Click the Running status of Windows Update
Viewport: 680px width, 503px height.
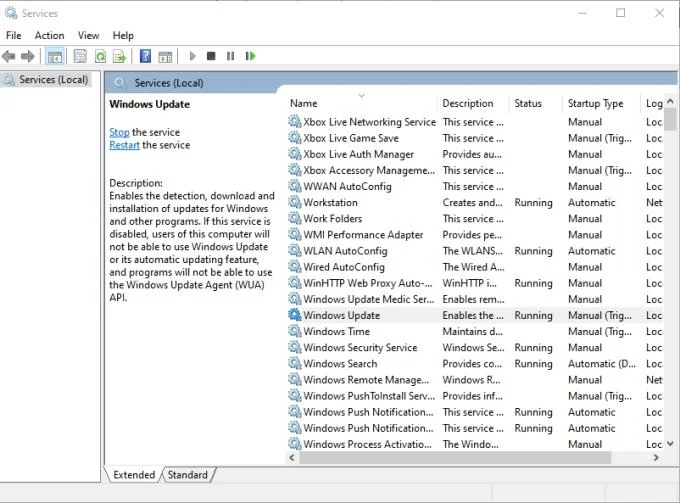[x=533, y=315]
